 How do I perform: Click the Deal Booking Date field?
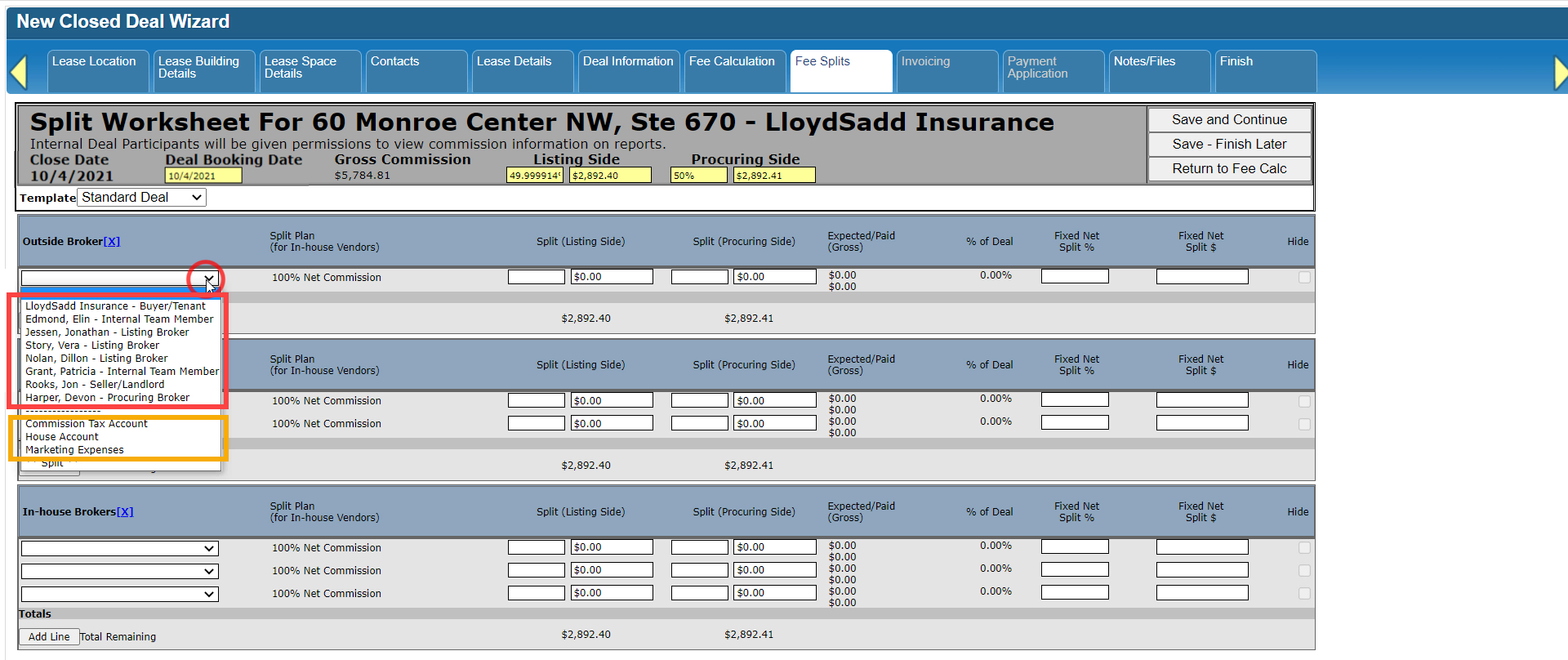click(x=203, y=176)
